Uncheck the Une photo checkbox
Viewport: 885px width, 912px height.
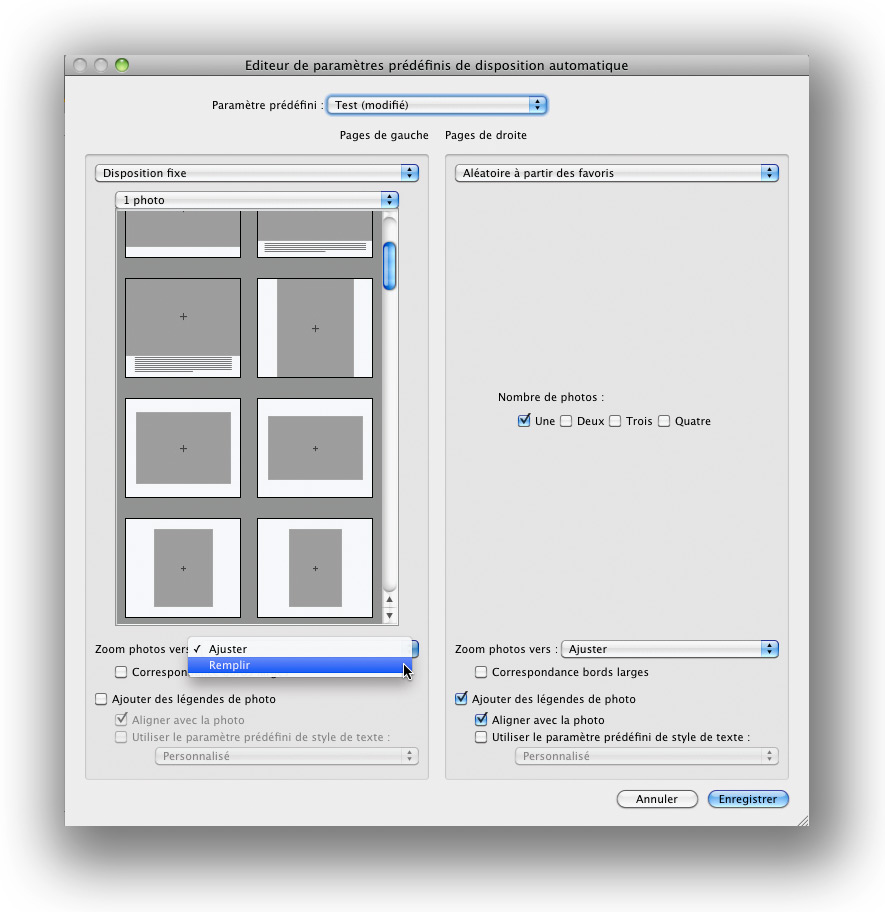pyautogui.click(x=524, y=421)
